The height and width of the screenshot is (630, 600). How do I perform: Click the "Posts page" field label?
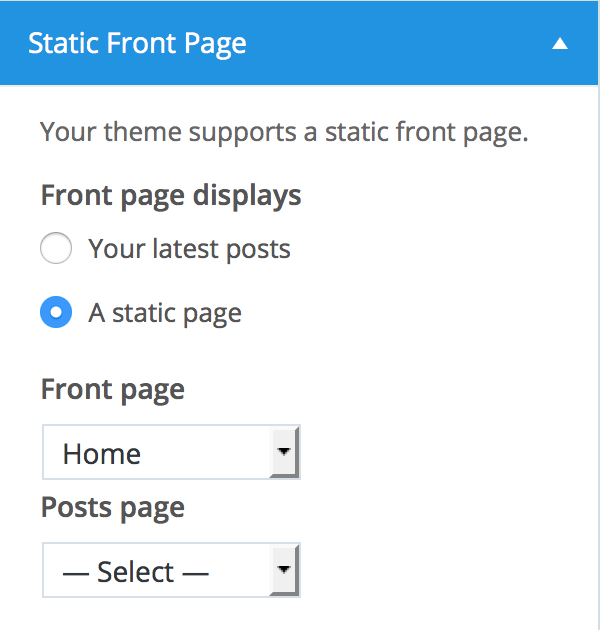click(x=112, y=507)
